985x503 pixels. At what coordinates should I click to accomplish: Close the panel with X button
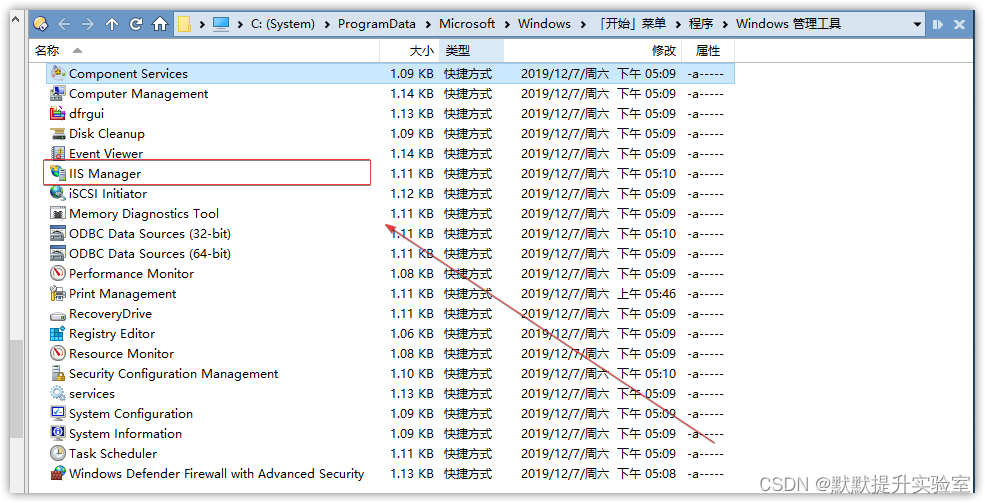959,24
